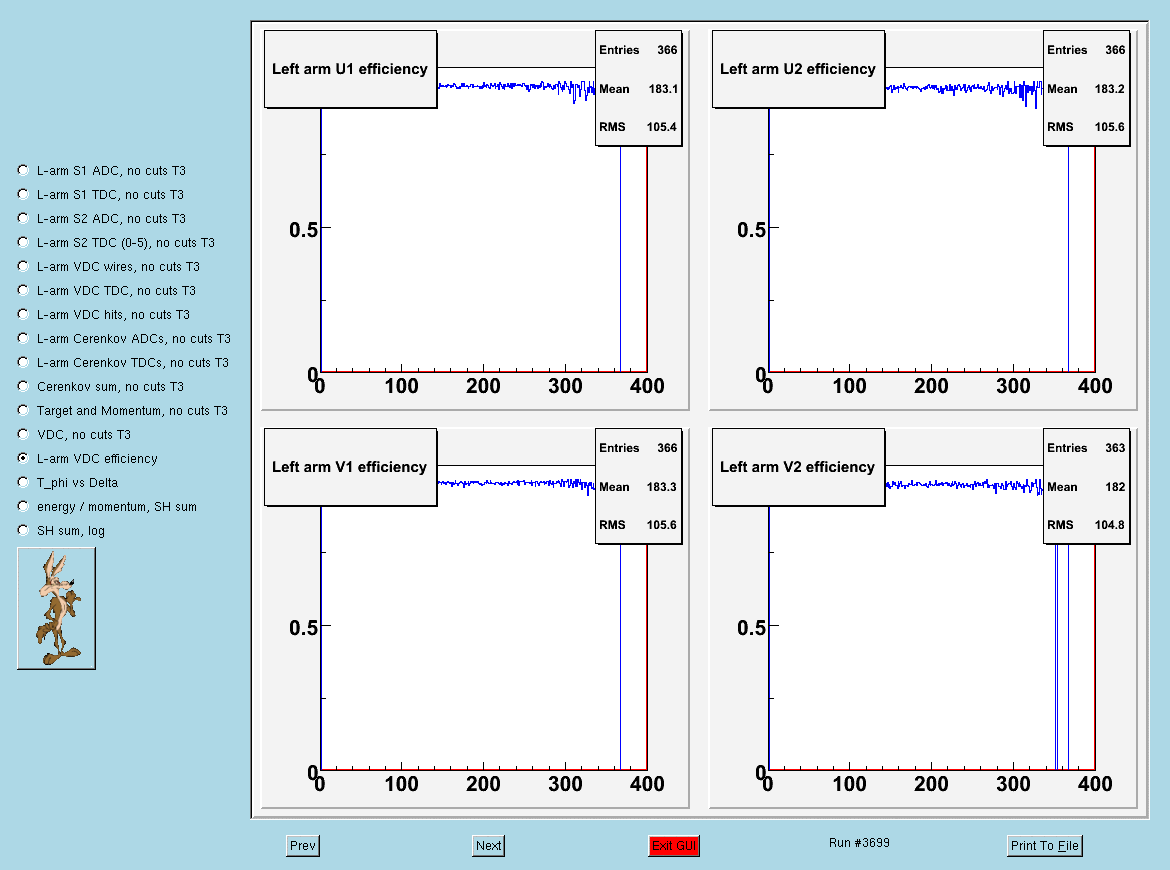Click the red Exit GUI button

point(674,845)
